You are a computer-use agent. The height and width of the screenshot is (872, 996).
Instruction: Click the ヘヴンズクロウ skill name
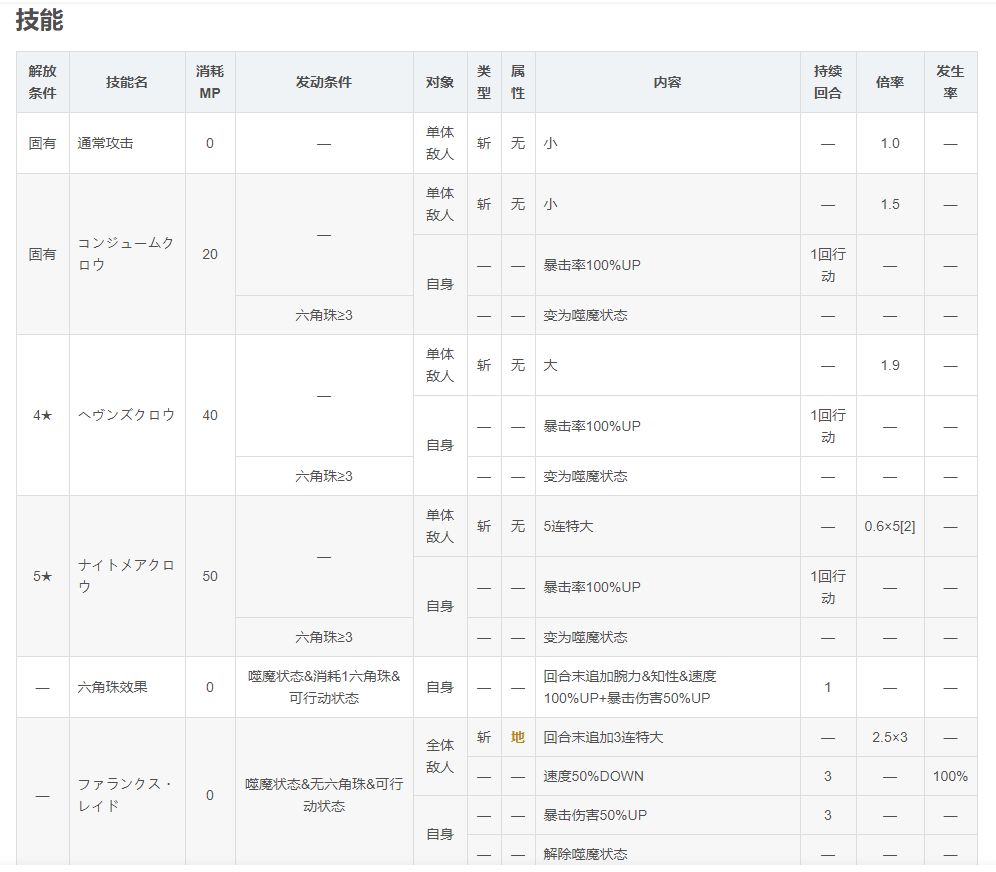tap(126, 415)
